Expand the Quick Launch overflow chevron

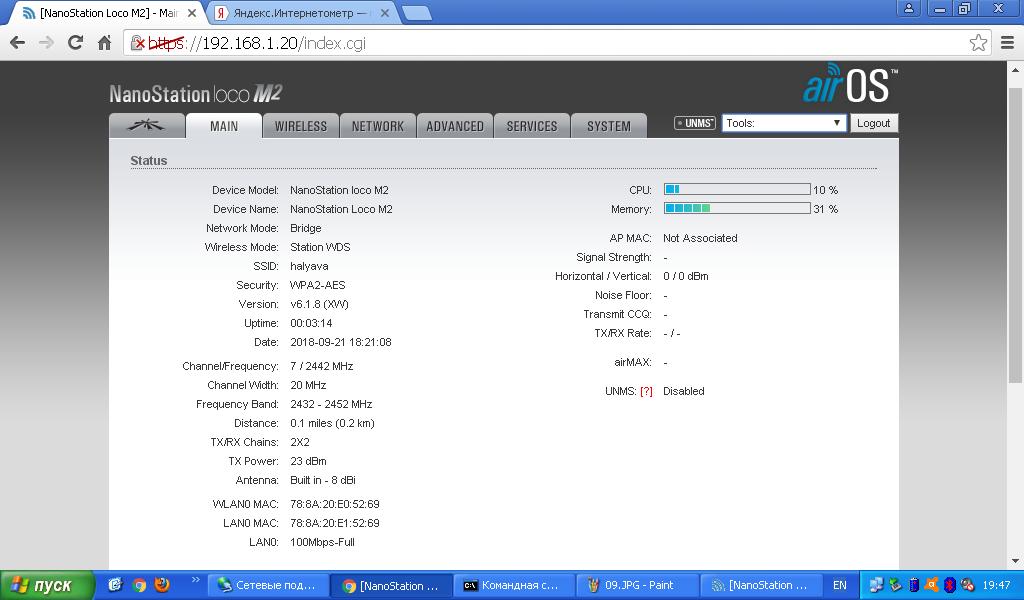click(x=195, y=579)
